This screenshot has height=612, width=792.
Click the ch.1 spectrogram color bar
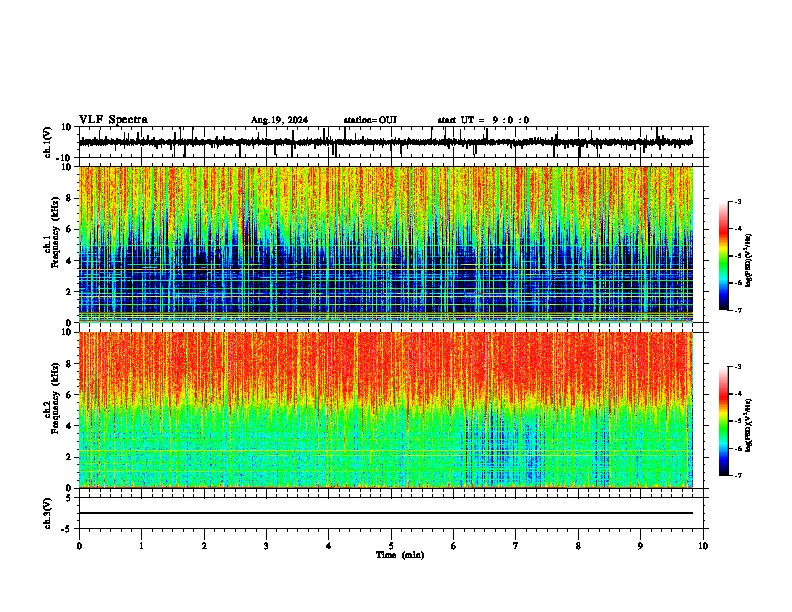point(723,256)
